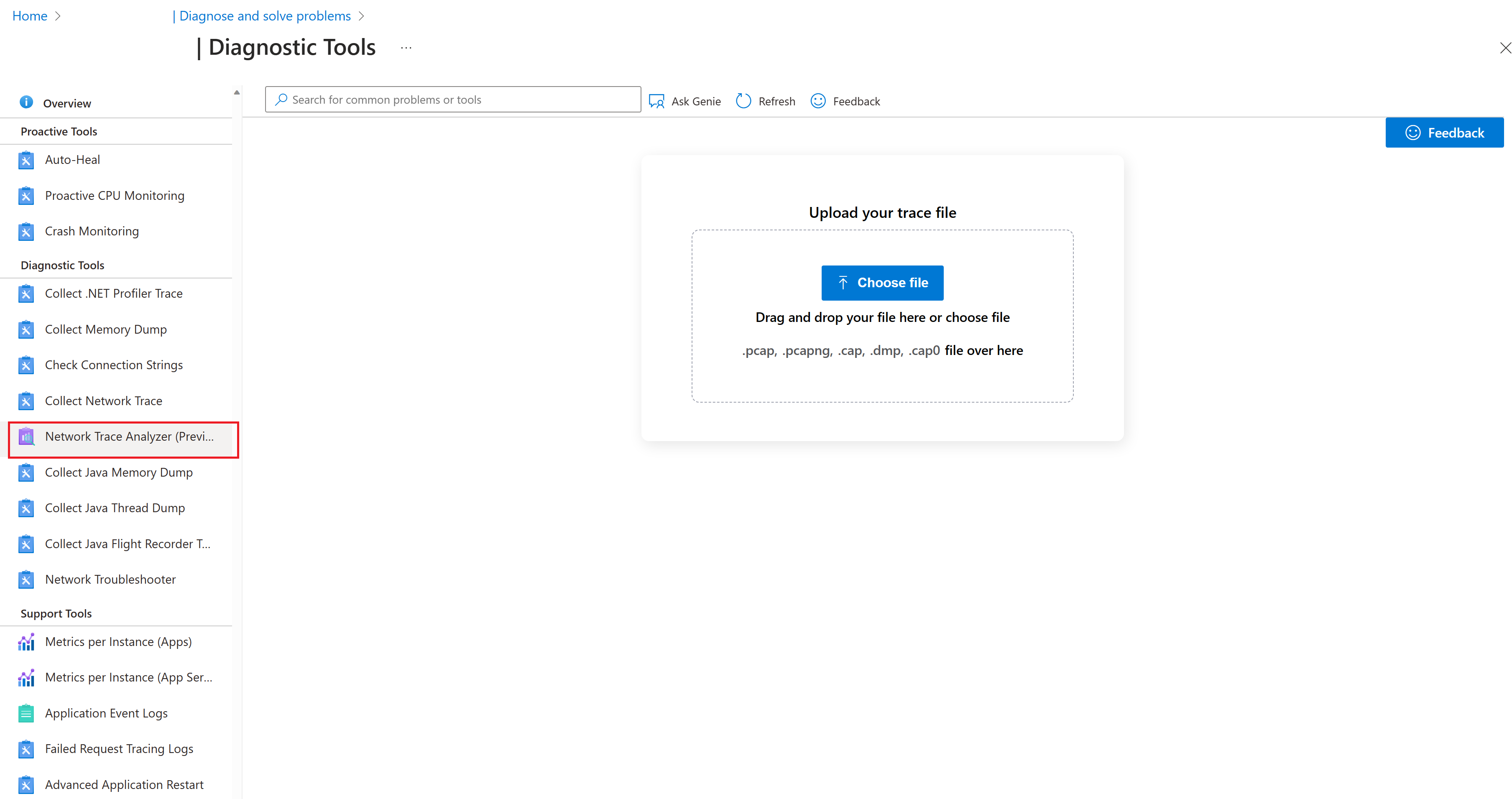Click the Ask Genie chat icon
This screenshot has height=799, width=1512.
pos(656,101)
